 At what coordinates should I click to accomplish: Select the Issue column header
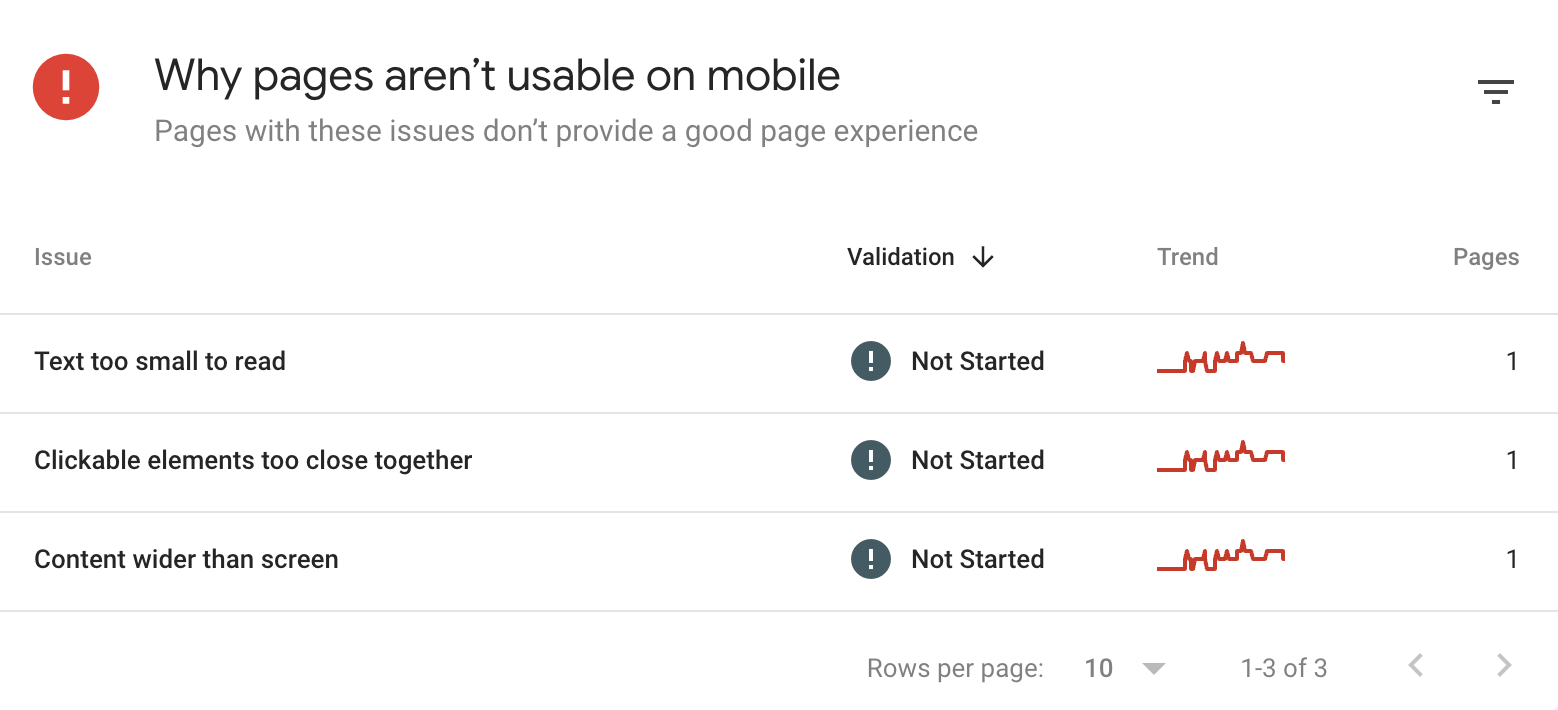pyautogui.click(x=62, y=257)
